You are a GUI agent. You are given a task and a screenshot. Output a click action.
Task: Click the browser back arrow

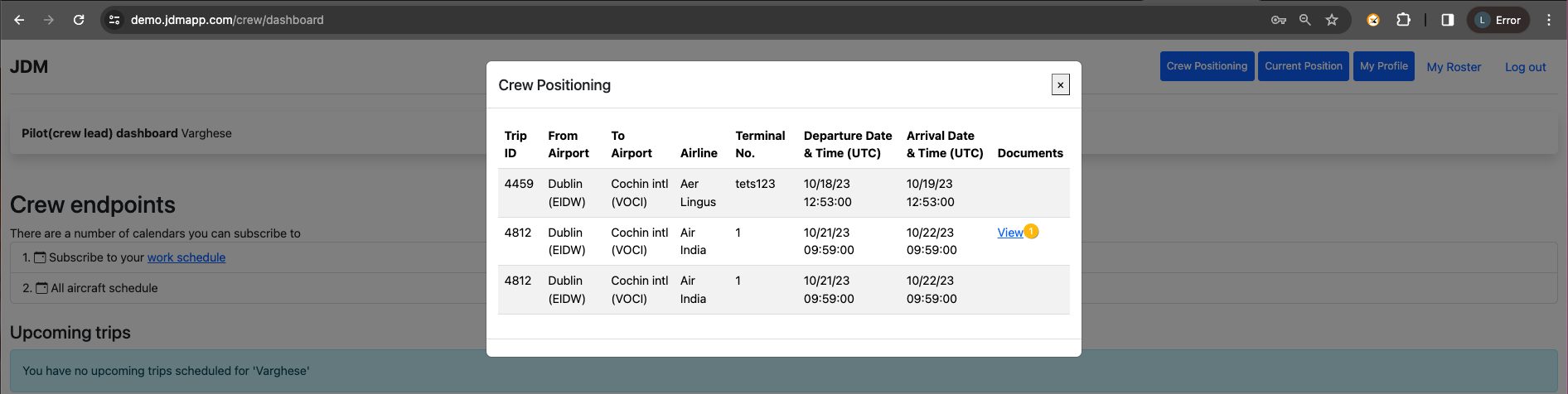point(19,20)
